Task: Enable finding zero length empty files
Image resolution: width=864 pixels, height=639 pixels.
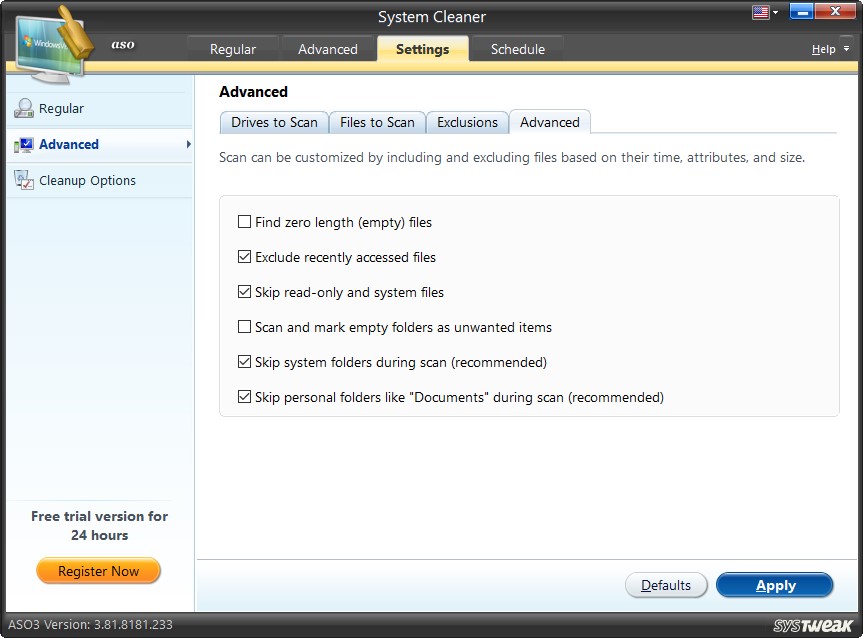Action: click(x=244, y=222)
